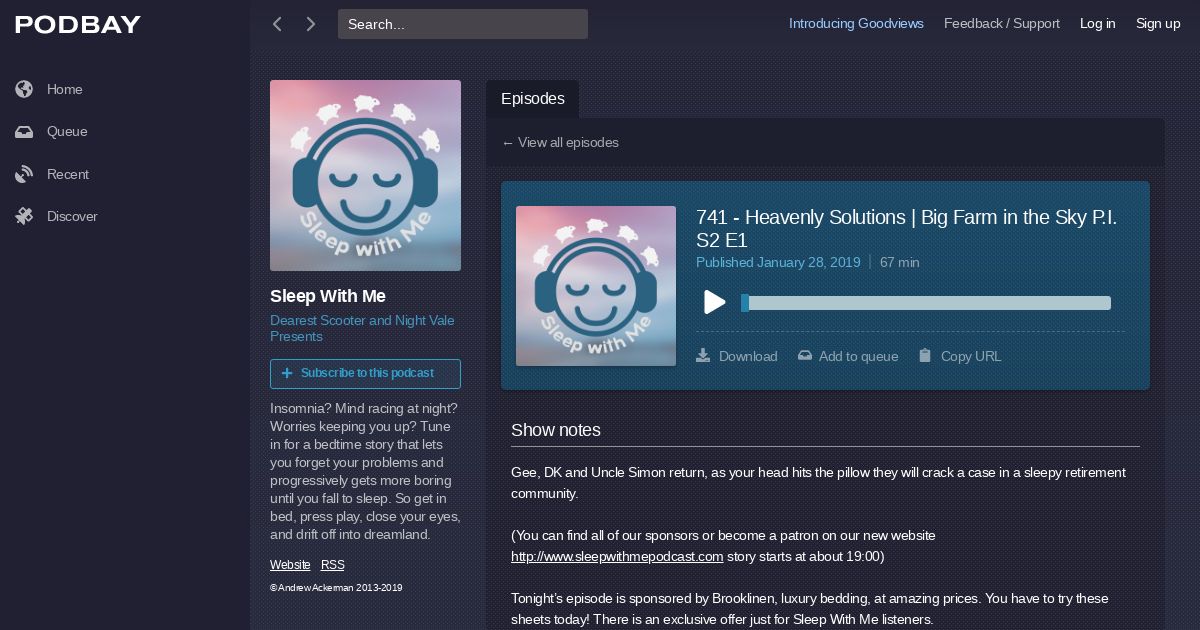The image size is (1200, 630).
Task: Click the plus icon in Subscribe button
Action: [x=287, y=373]
